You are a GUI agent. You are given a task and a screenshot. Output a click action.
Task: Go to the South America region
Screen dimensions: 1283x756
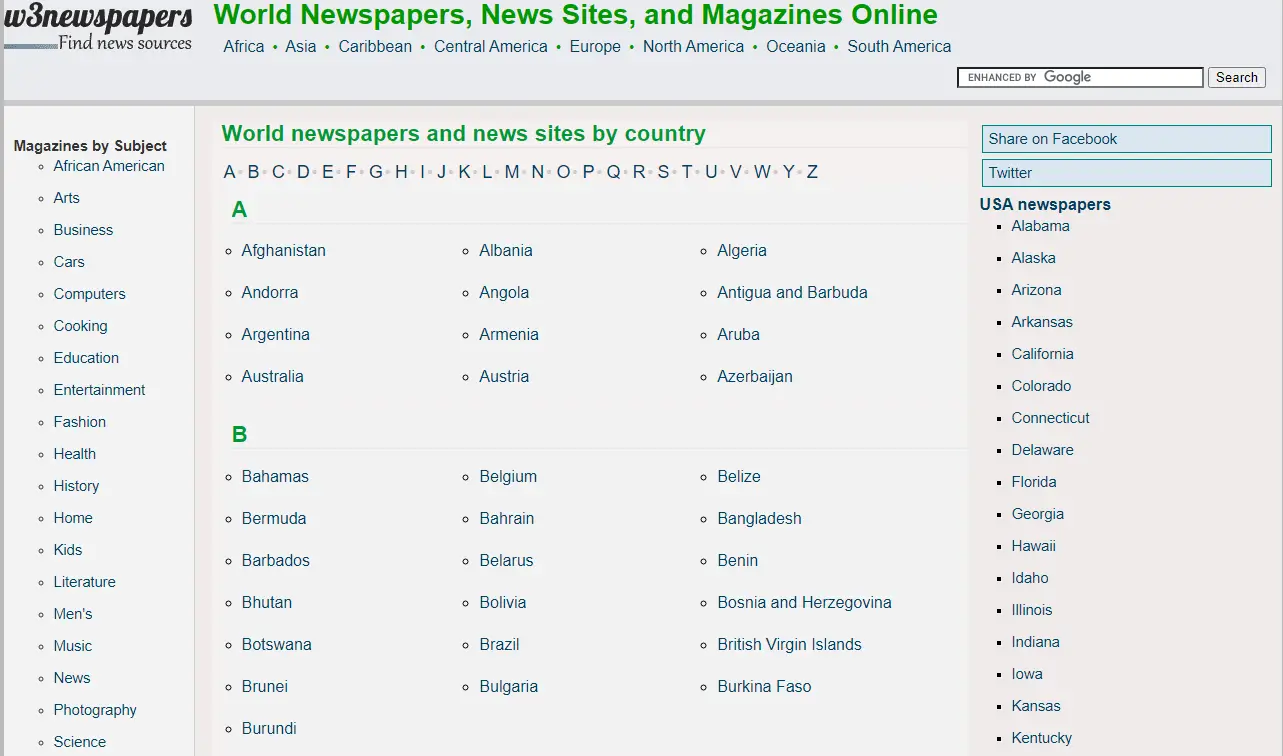click(899, 47)
